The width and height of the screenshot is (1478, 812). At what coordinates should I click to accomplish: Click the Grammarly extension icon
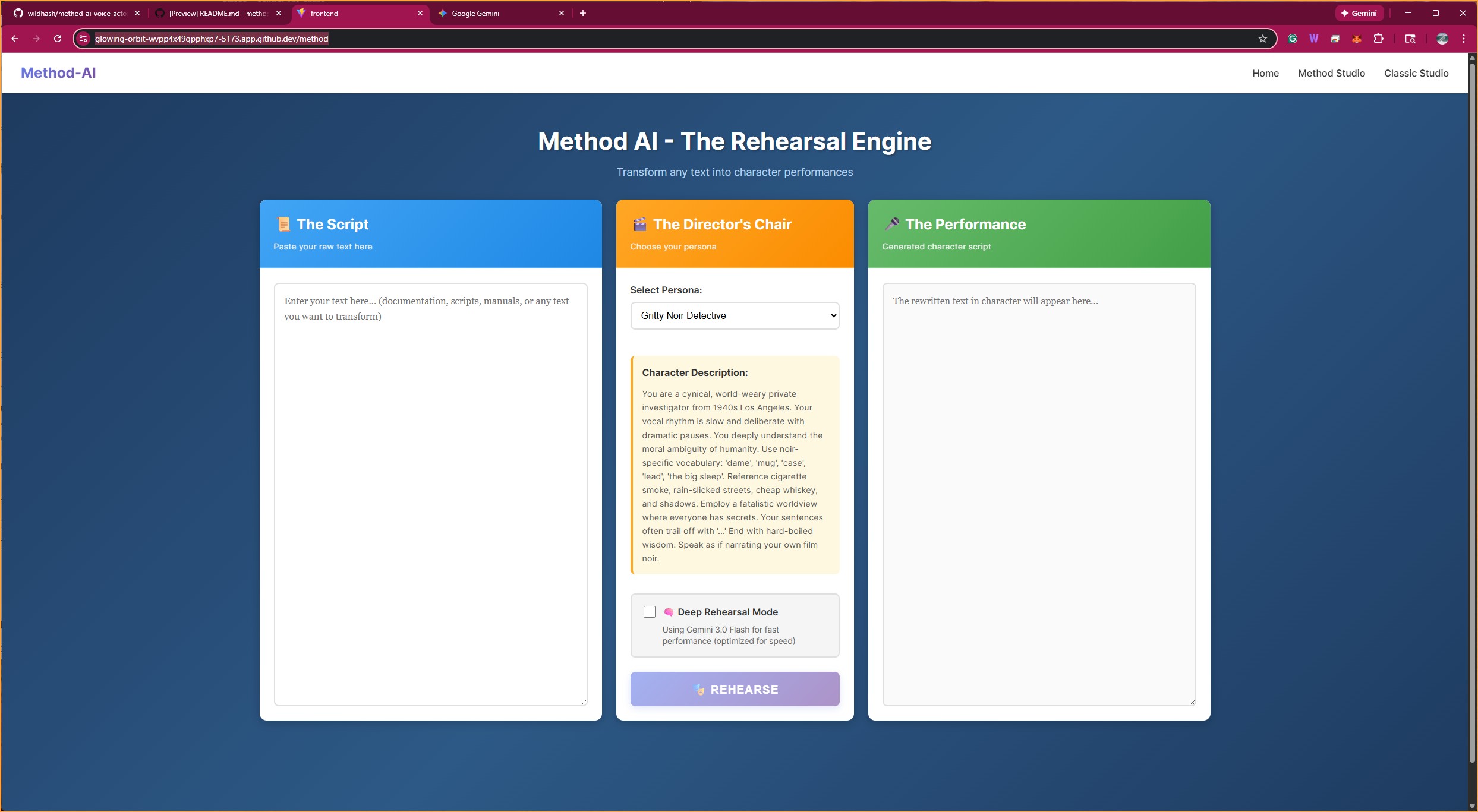(x=1292, y=39)
